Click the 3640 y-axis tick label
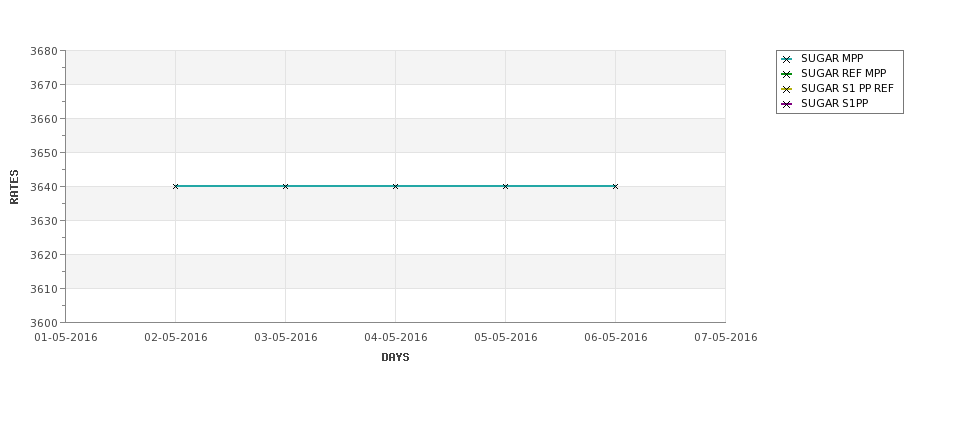Image resolution: width=975 pixels, height=429 pixels. pyautogui.click(x=44, y=187)
